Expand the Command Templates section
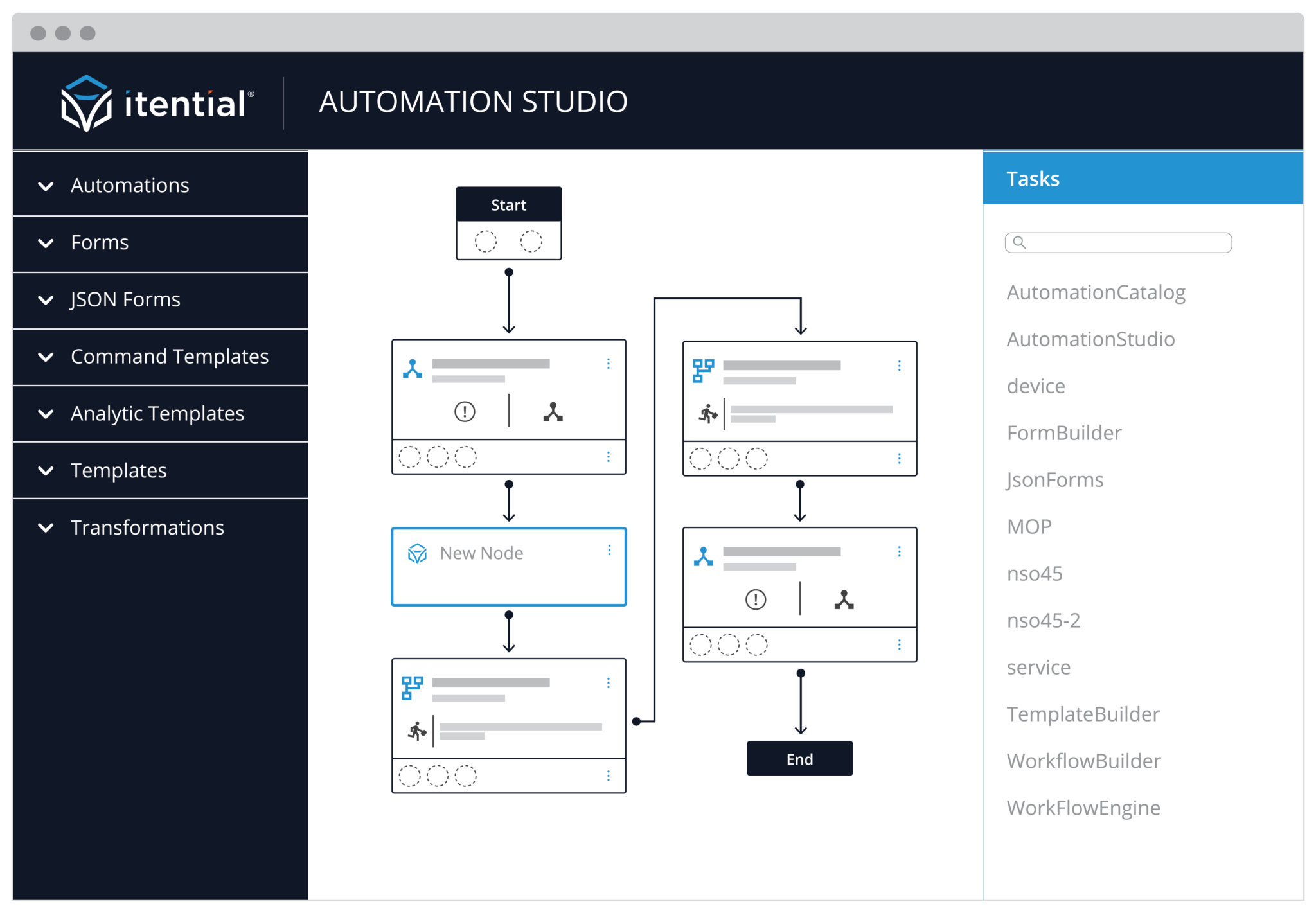The image size is (1316, 913). pyautogui.click(x=170, y=357)
